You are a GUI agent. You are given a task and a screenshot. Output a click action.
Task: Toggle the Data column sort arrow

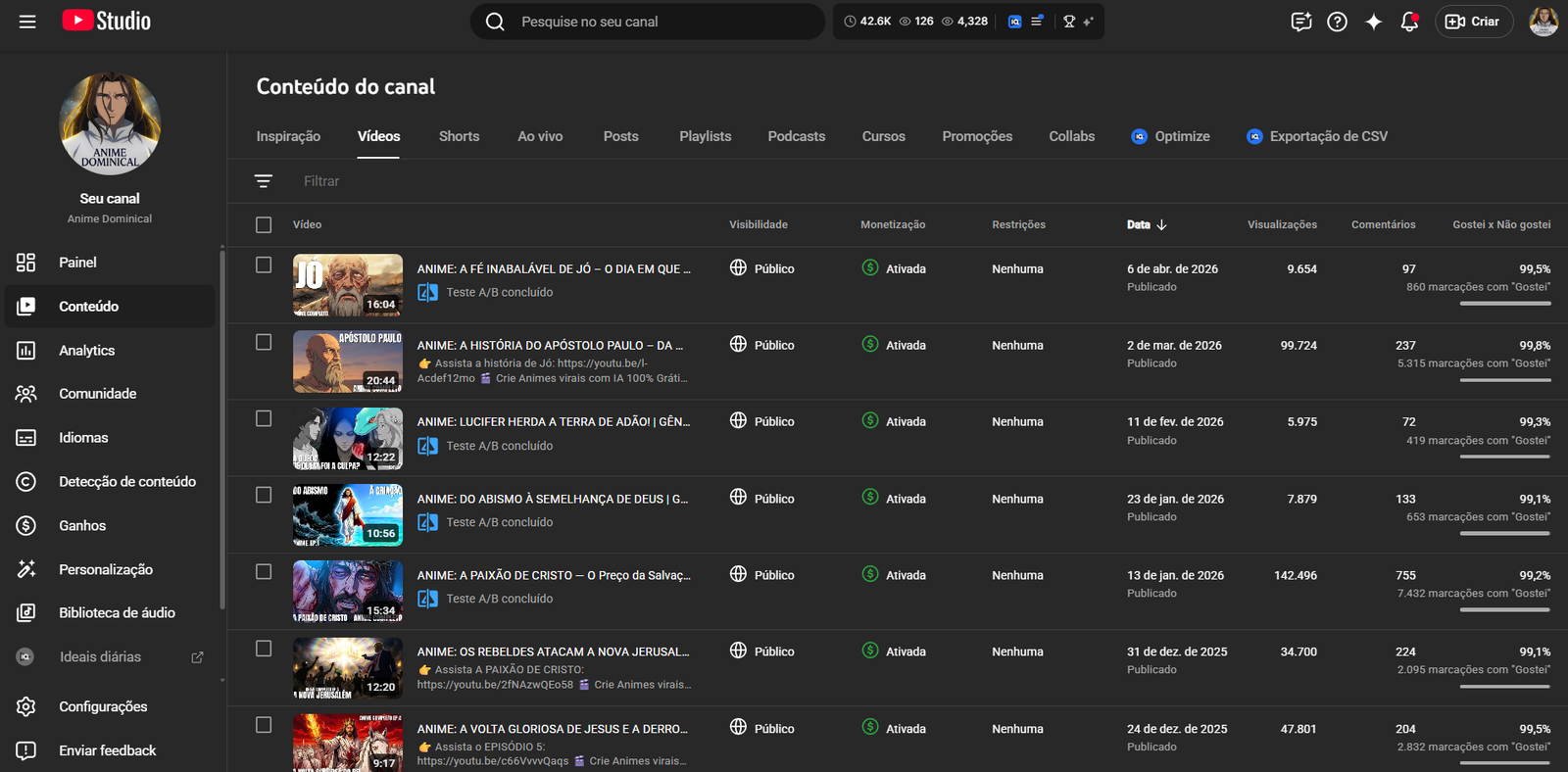[1161, 225]
